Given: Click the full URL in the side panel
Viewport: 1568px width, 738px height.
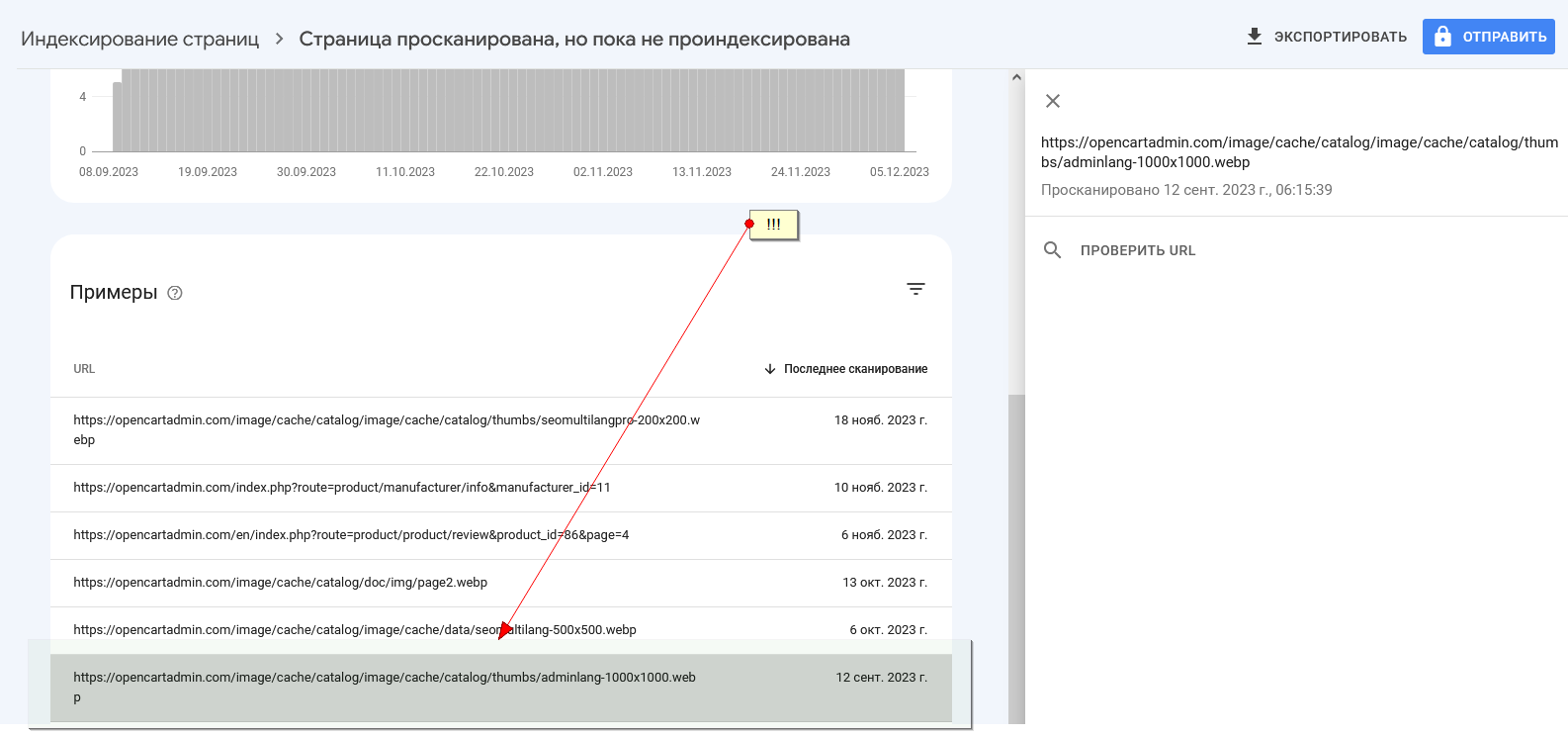Looking at the screenshot, I should 1300,152.
